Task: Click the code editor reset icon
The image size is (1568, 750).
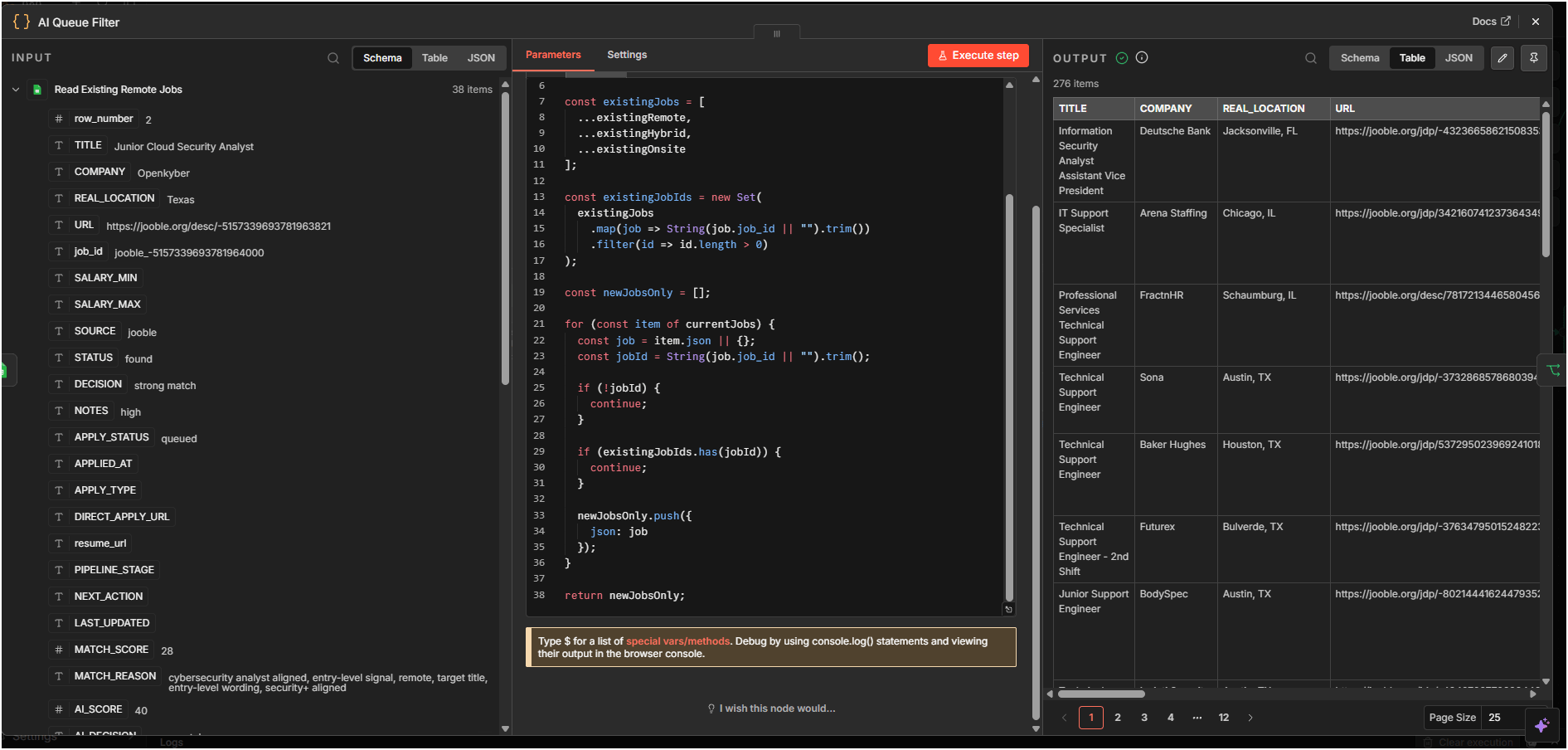Action: click(x=1009, y=610)
